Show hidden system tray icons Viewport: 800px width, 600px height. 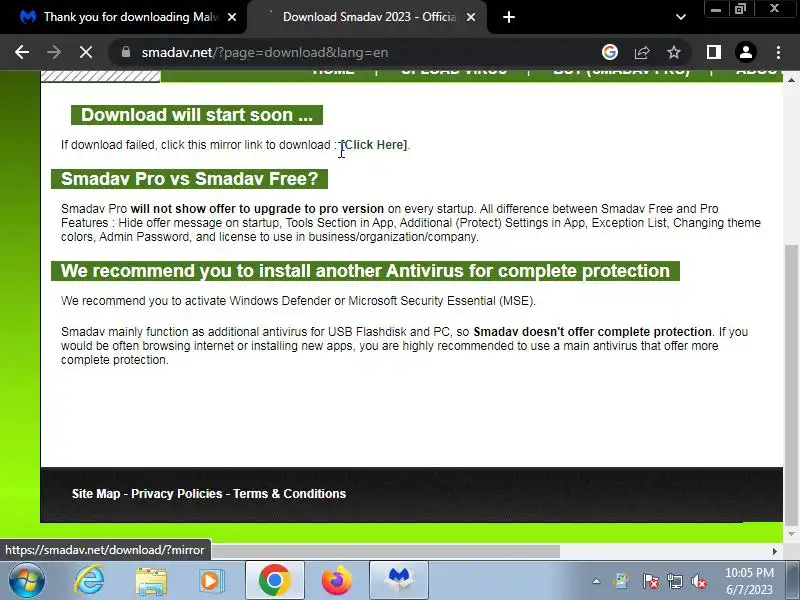point(596,581)
